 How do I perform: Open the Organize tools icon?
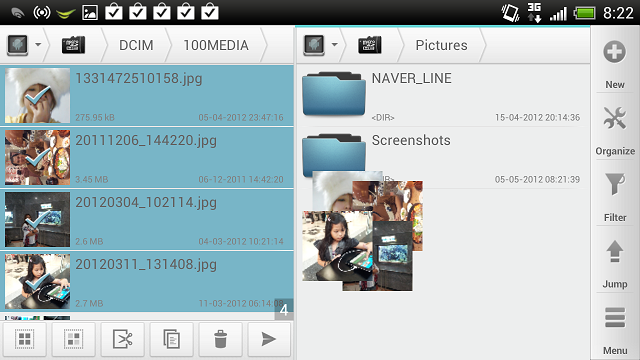615,118
